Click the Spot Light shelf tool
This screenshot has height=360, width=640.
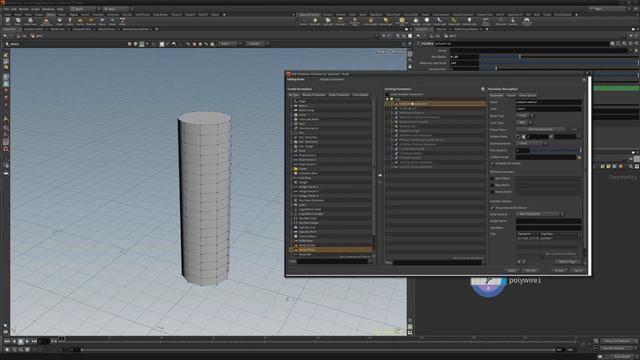(x=328, y=20)
